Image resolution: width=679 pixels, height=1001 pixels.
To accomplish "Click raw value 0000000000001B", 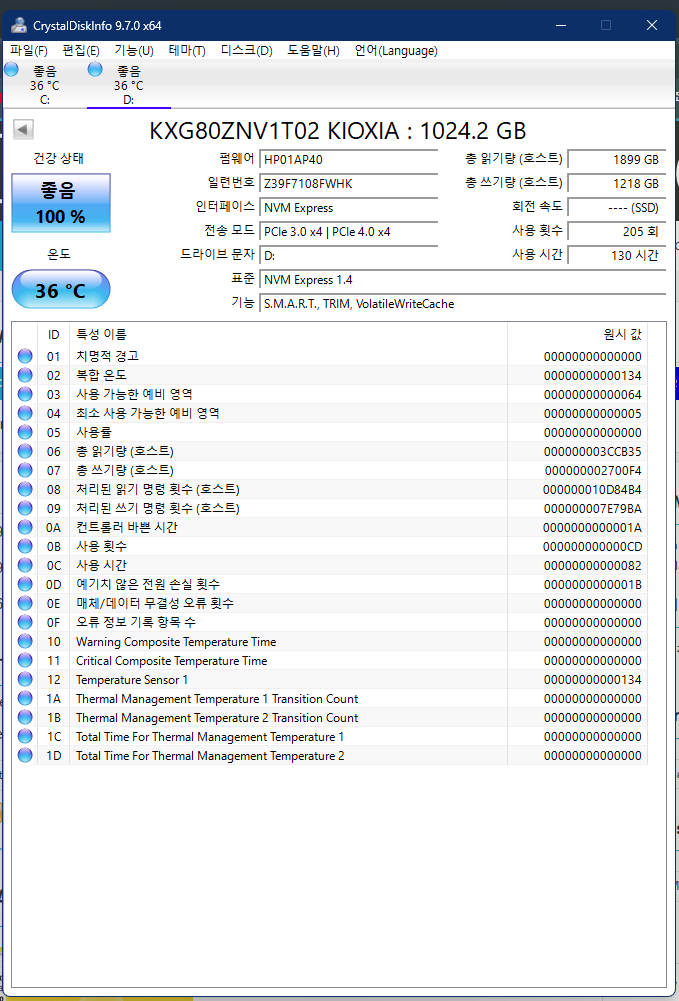I will 592,585.
